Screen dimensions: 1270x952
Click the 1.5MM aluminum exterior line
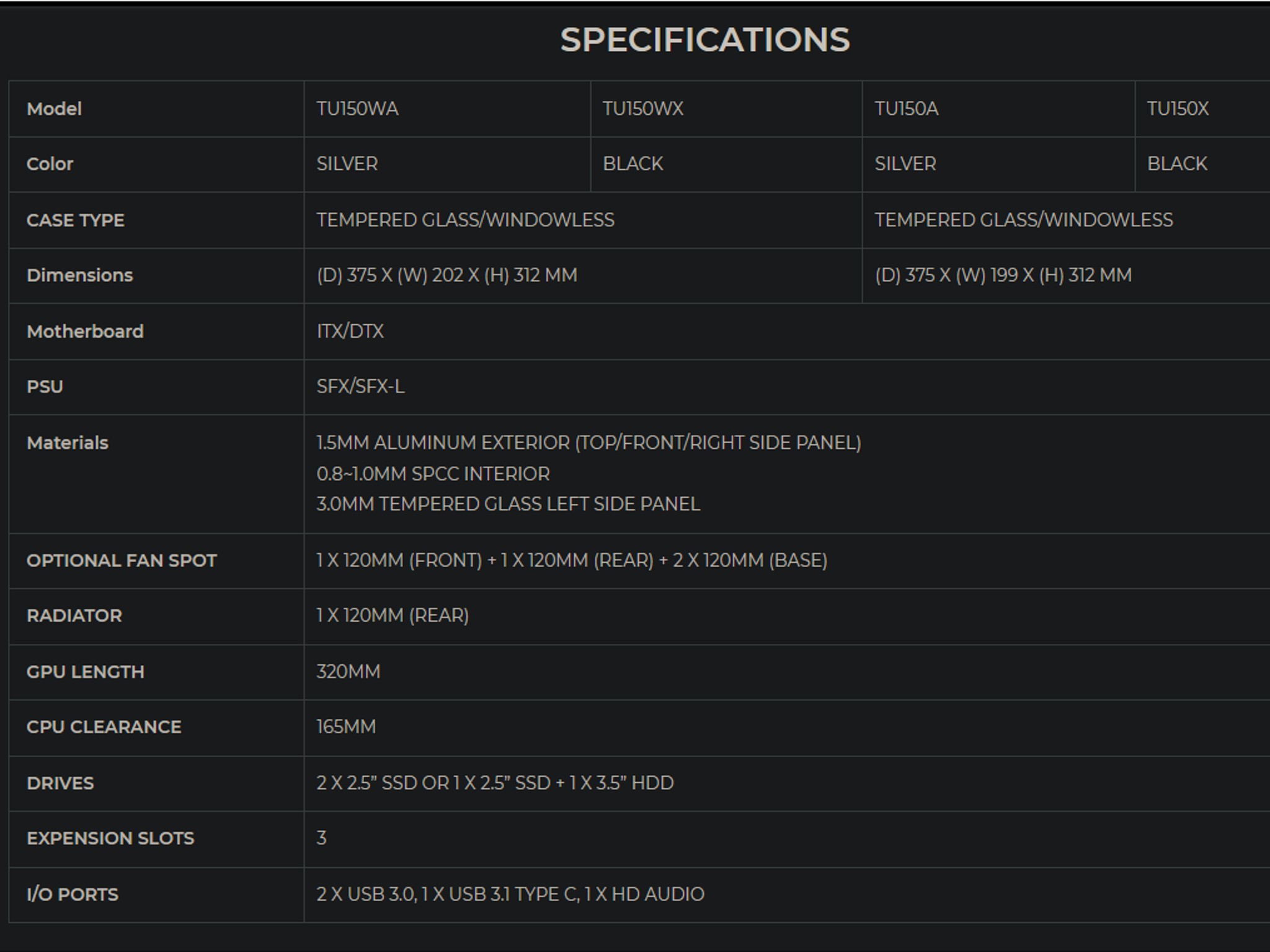(588, 443)
